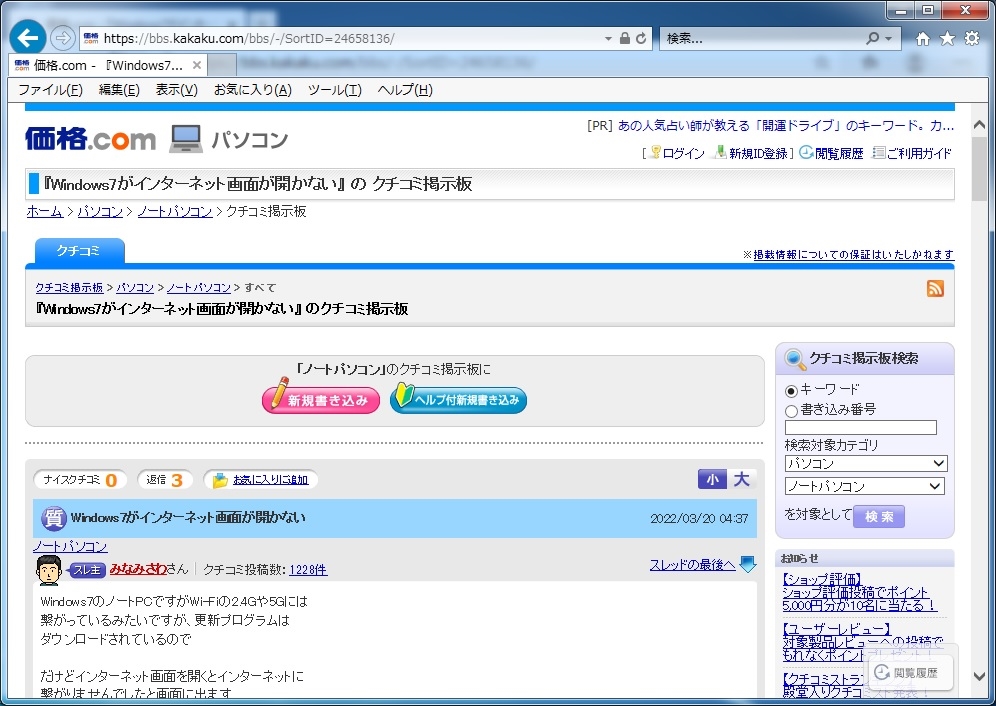
Task: Set text size to 大
Action: [741, 480]
